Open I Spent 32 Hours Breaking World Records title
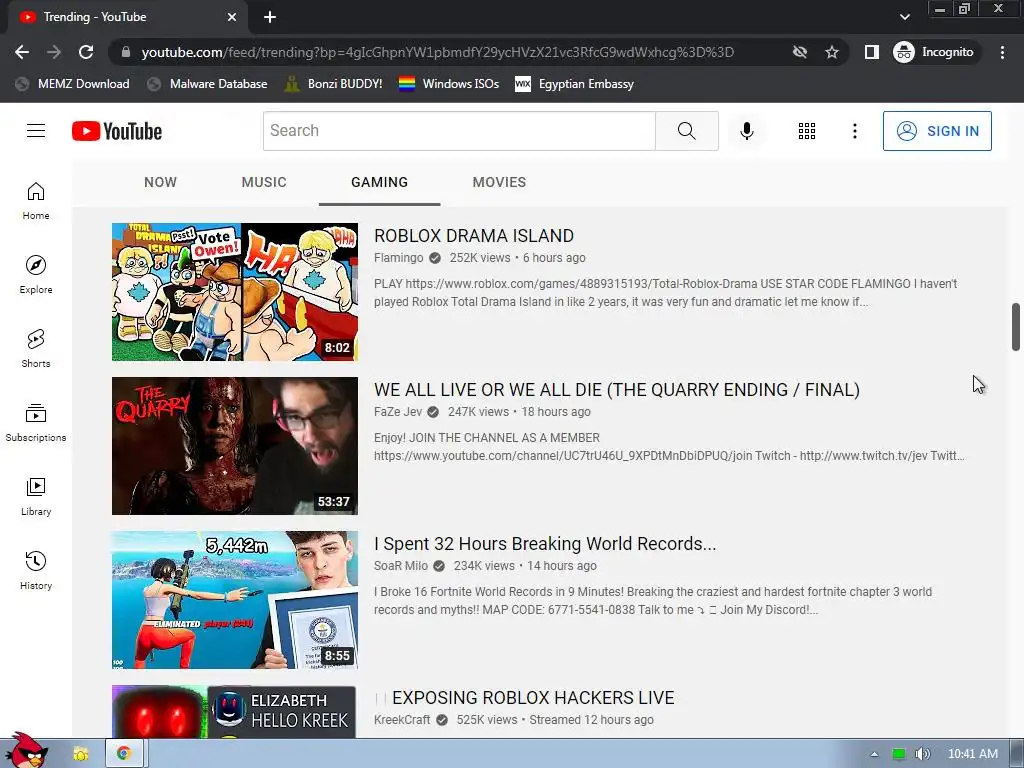The image size is (1024, 768). 545,544
